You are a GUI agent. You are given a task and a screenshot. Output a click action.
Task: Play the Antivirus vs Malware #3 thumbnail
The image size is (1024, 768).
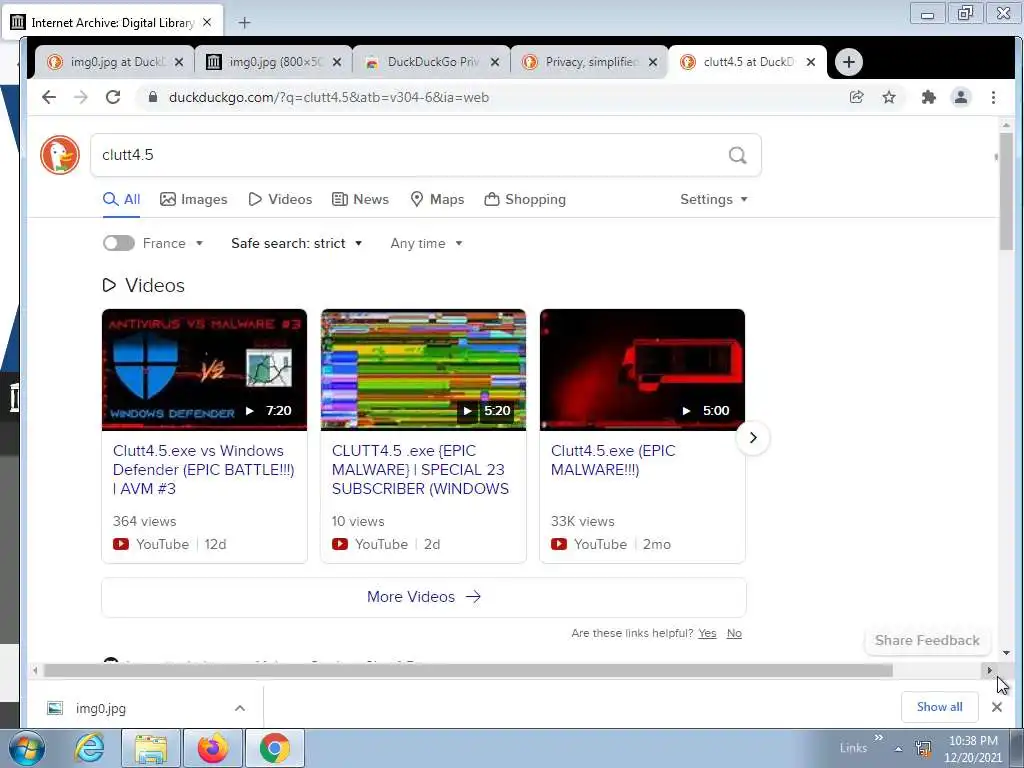click(204, 370)
